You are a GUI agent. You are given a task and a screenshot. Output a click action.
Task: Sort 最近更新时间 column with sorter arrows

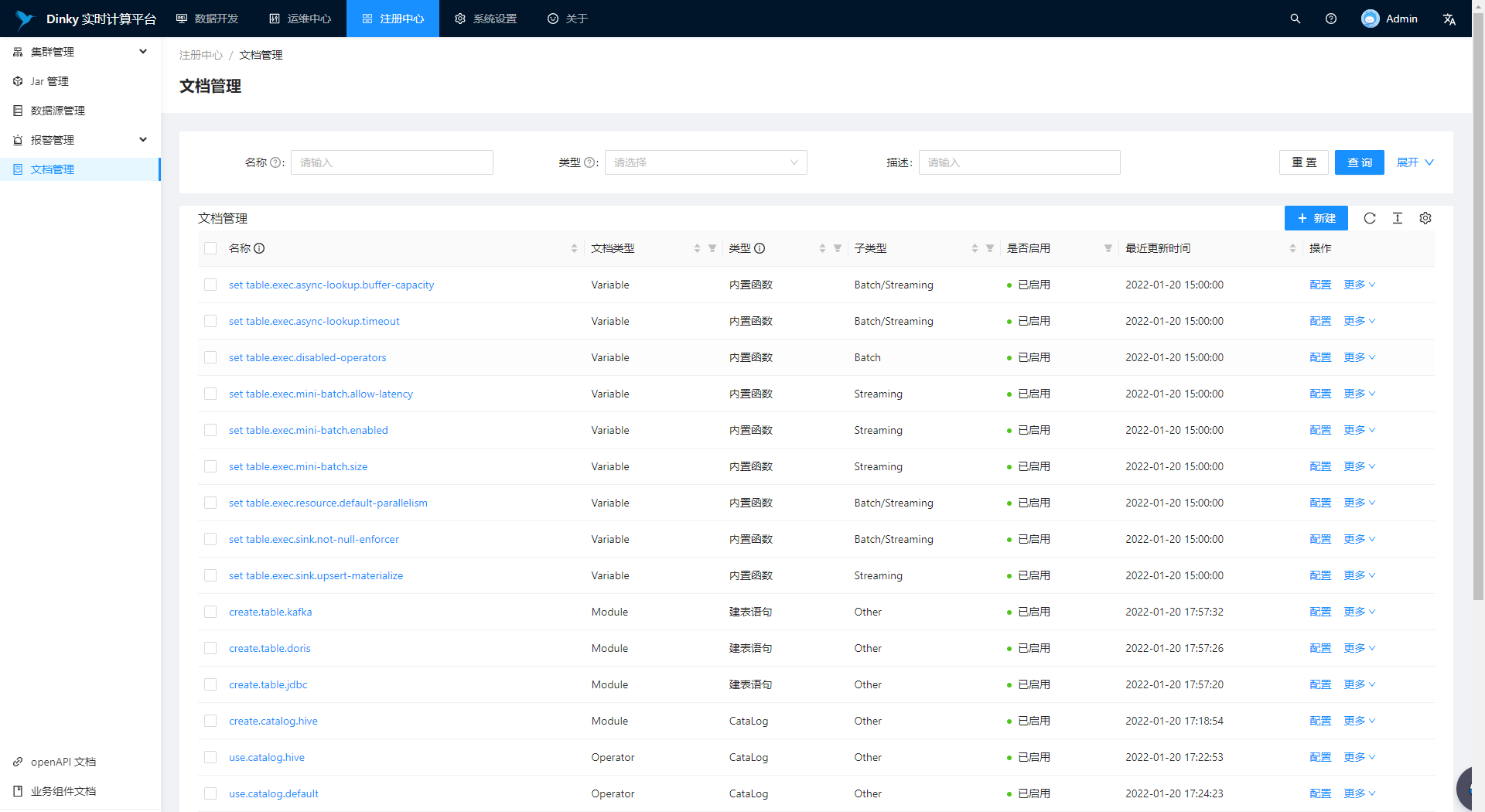(x=1292, y=248)
